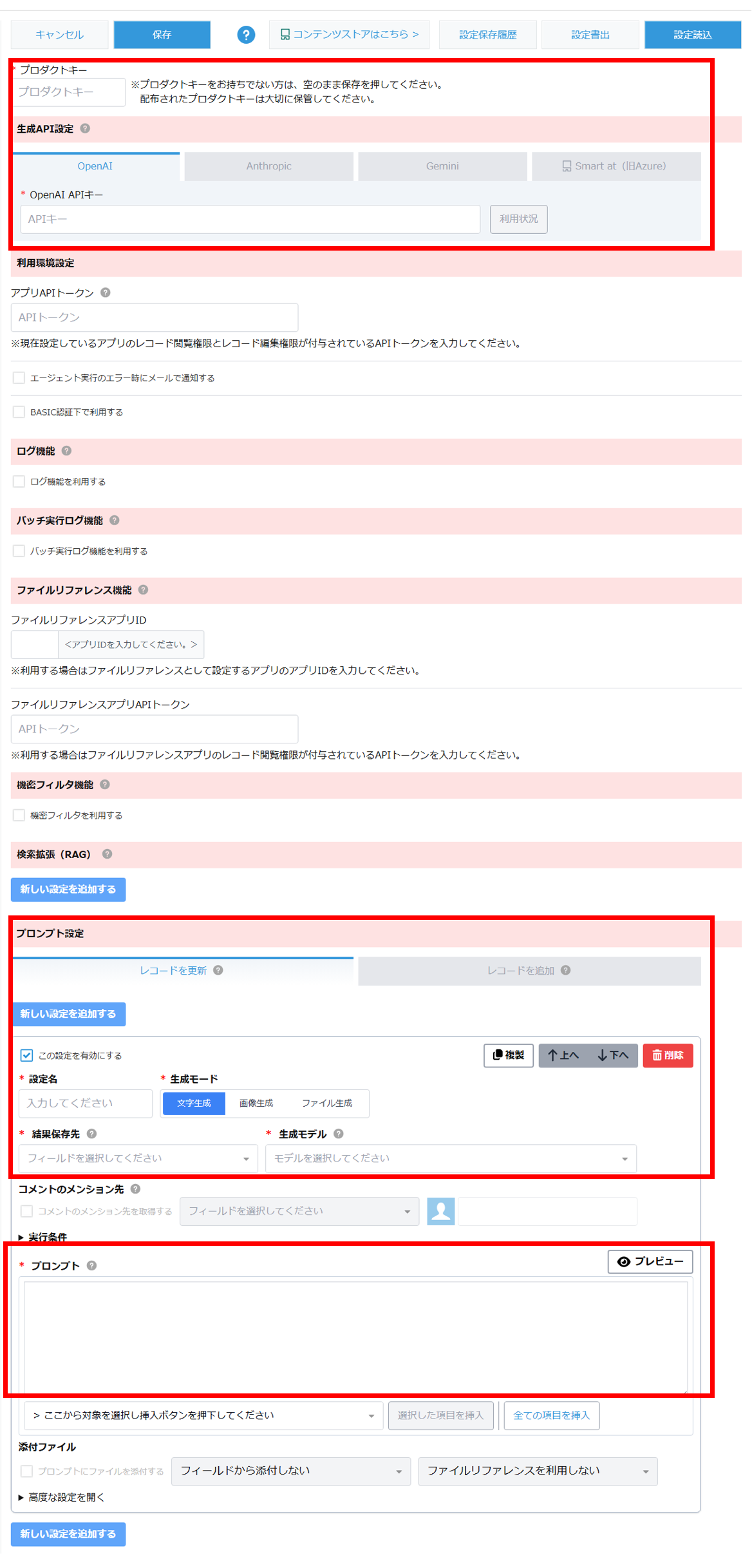Open help icon next to バッチ実行ログ機能
The height and width of the screenshot is (1568, 752).
point(115,521)
